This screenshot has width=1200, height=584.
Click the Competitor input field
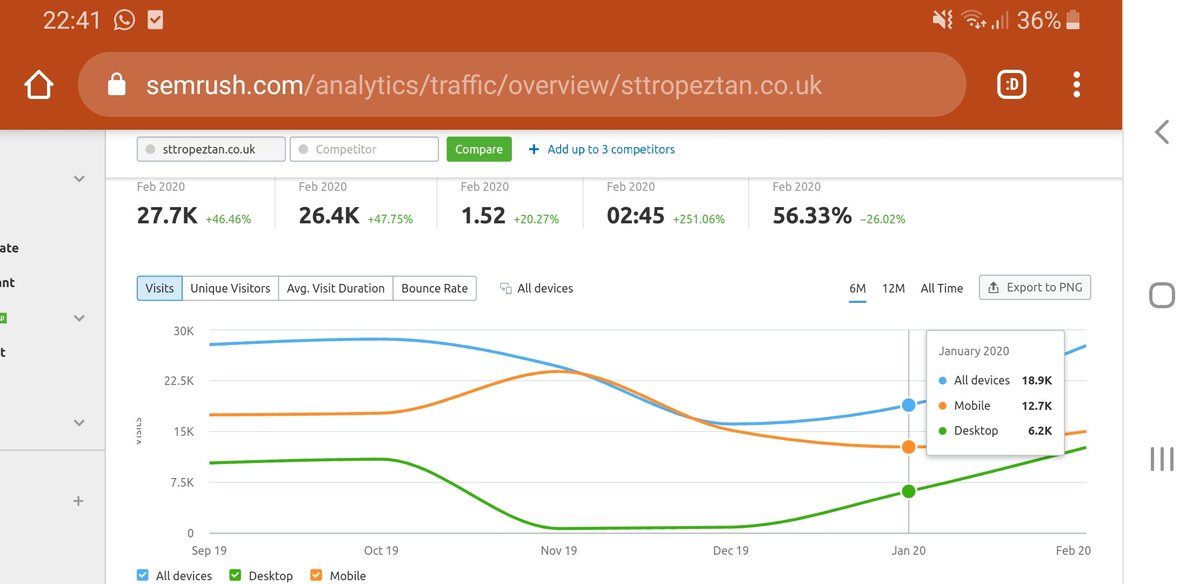[x=364, y=149]
